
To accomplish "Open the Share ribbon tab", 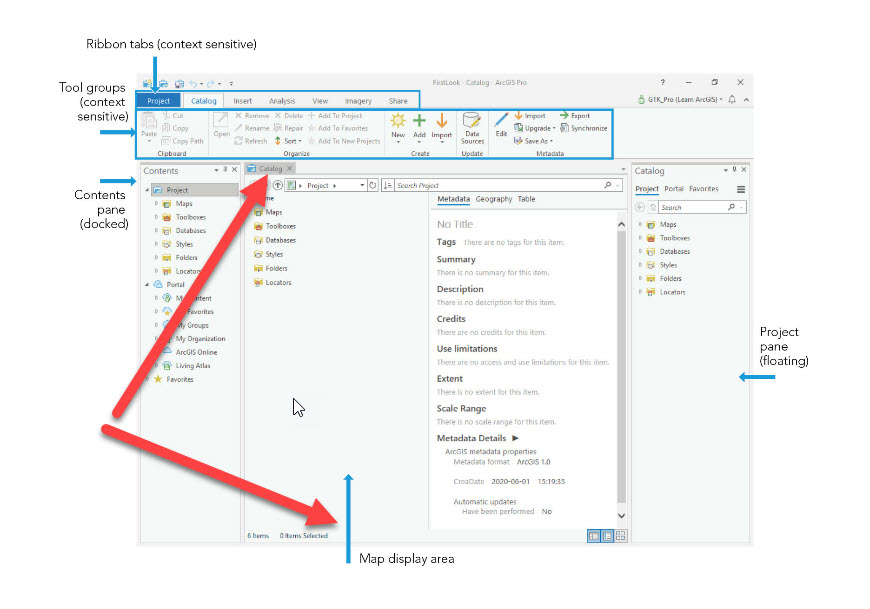I will (398, 101).
